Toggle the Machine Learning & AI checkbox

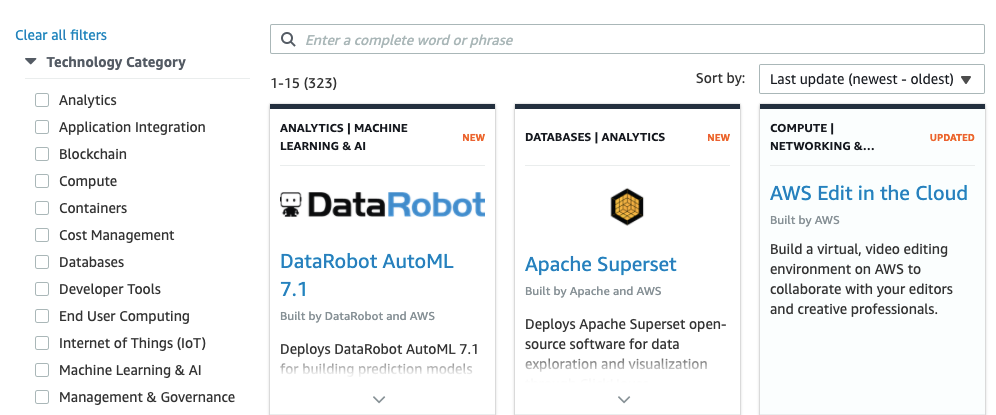42,370
